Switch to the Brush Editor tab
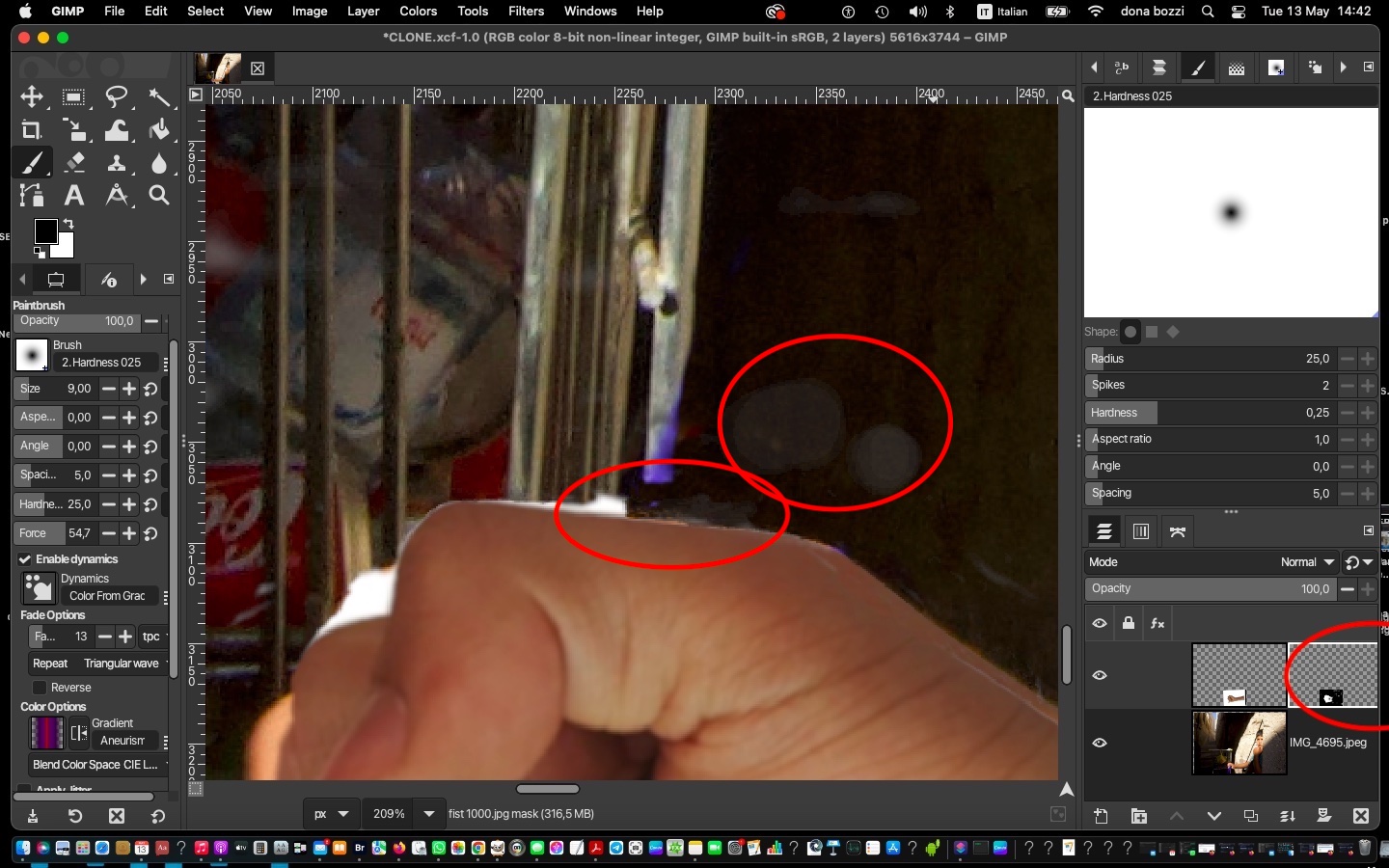Screen dimensions: 1389x868 click(x=1198, y=68)
